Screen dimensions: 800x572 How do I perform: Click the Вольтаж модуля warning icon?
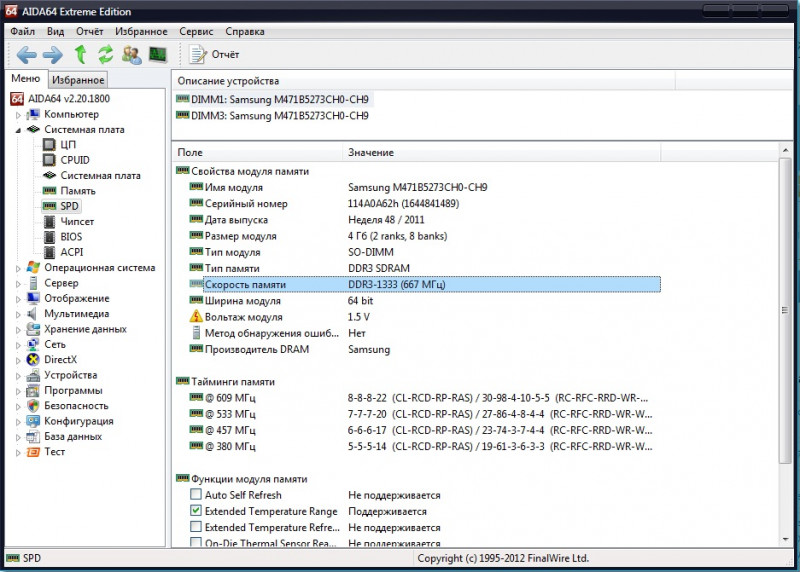(196, 316)
